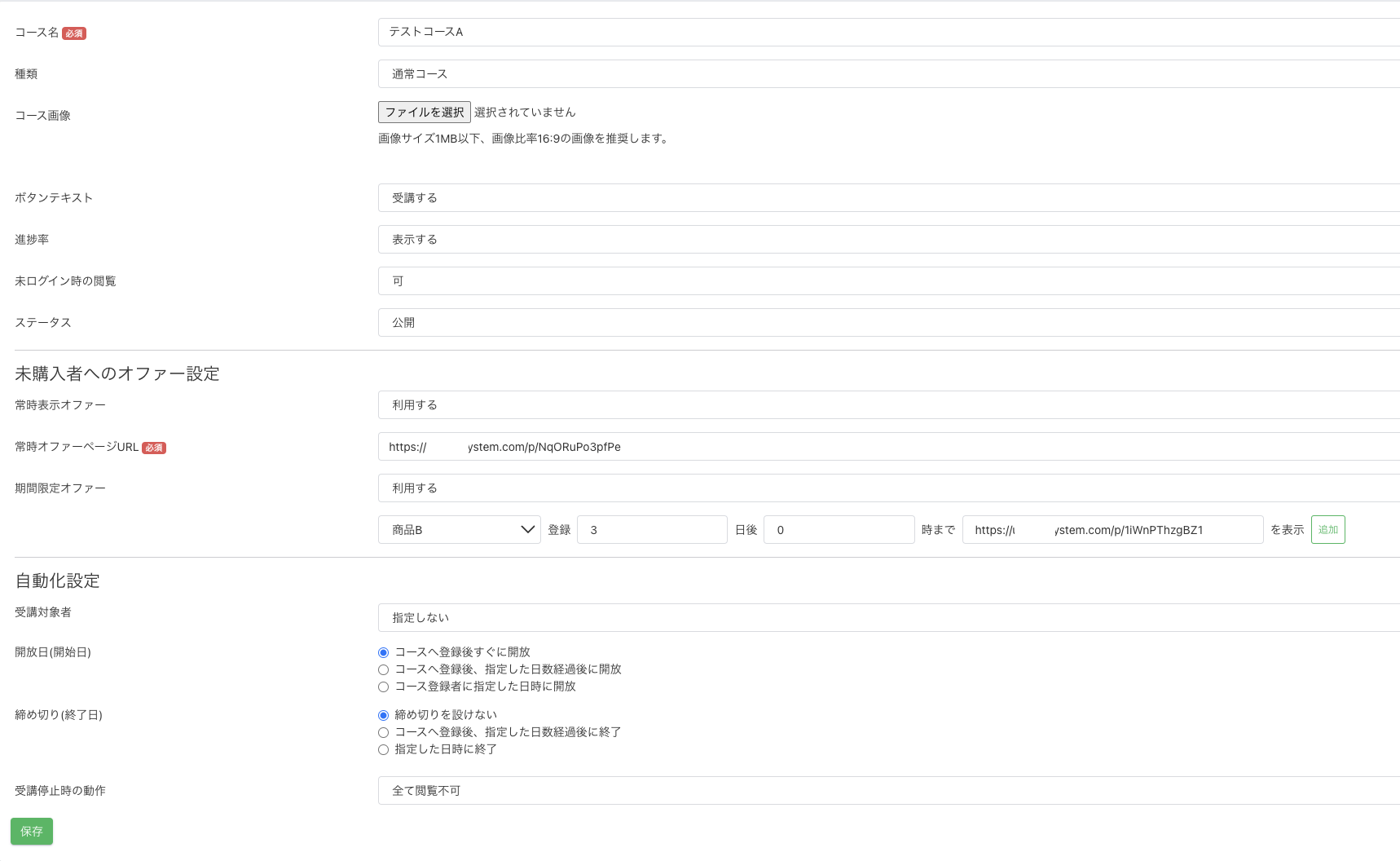Select 指定した日時に終了 radio option
The image size is (1400, 861).
coord(383,749)
